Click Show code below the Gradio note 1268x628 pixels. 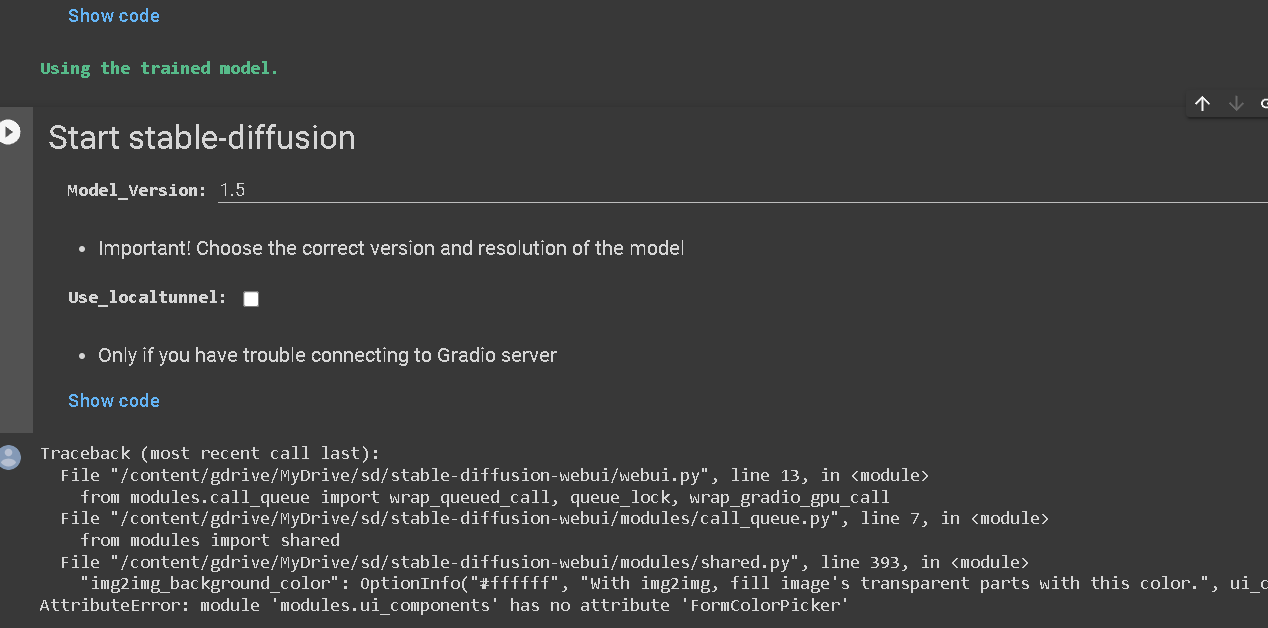pos(113,400)
